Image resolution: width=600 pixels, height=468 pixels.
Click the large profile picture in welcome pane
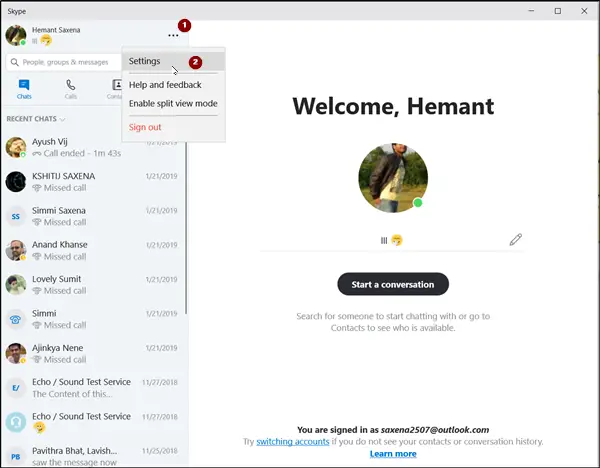(393, 178)
